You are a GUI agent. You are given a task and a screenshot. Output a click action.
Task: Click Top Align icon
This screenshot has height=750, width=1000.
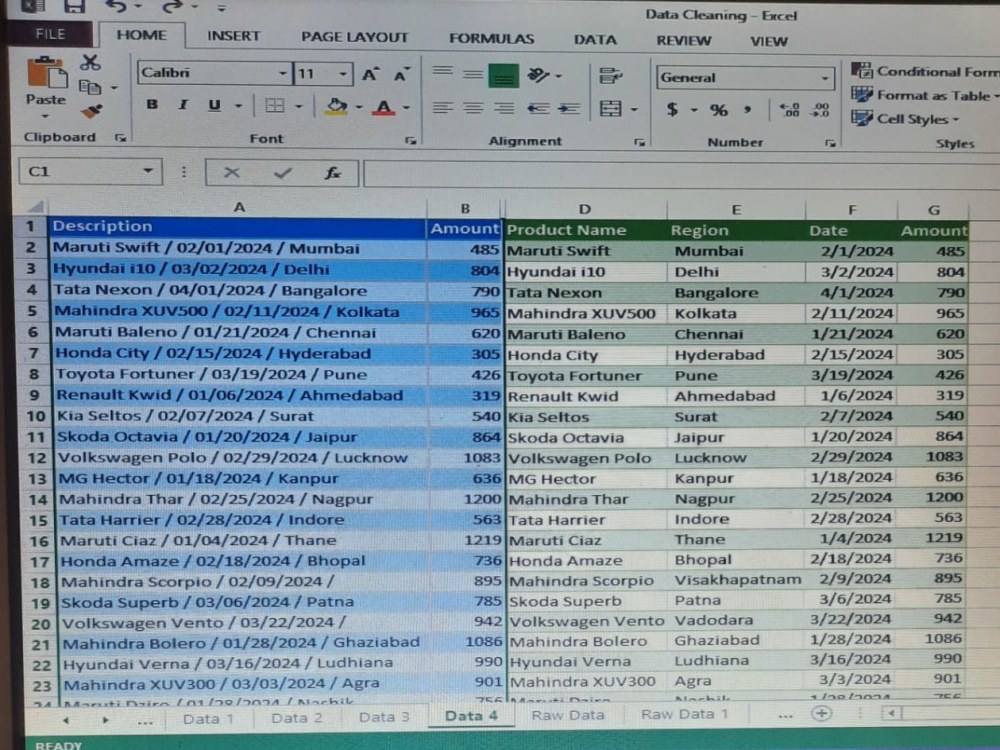[443, 71]
